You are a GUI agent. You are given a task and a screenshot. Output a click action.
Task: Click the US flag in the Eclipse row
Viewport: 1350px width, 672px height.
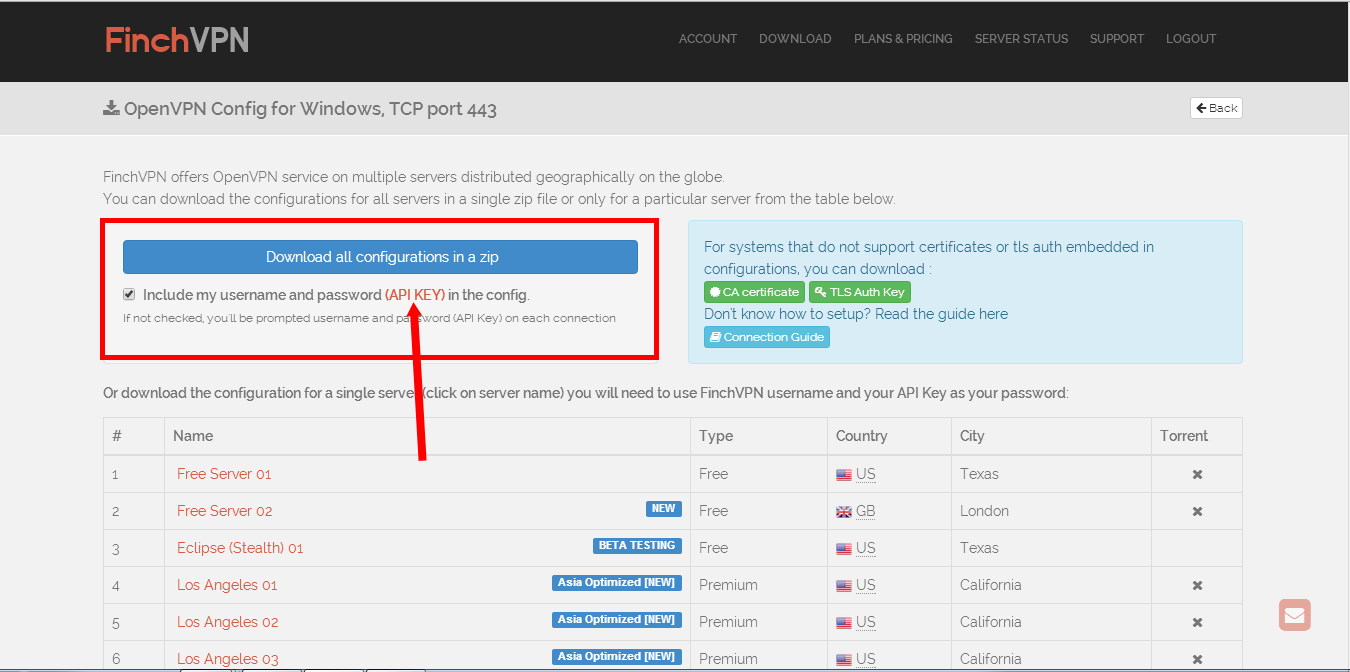coord(844,549)
